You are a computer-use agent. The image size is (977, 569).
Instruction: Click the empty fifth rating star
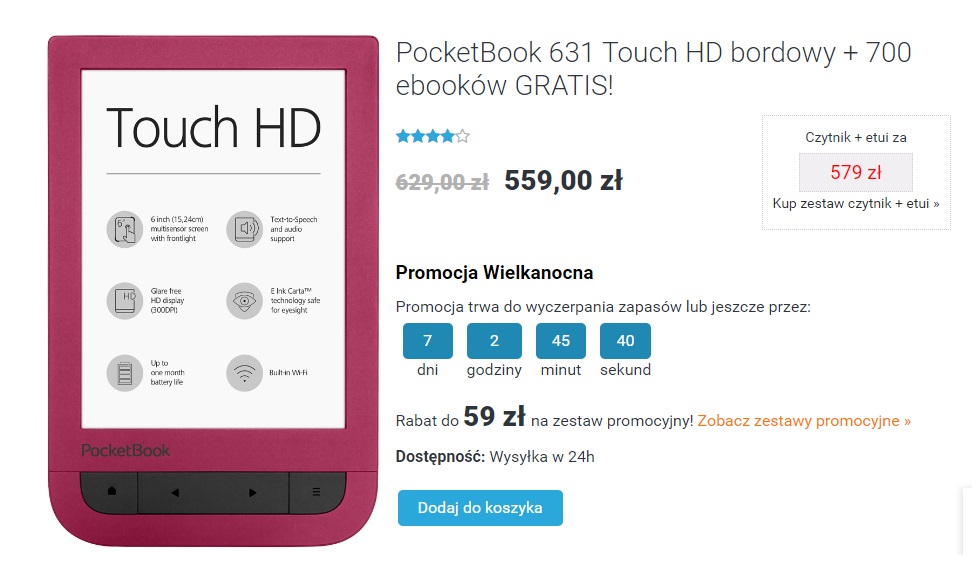[462, 136]
